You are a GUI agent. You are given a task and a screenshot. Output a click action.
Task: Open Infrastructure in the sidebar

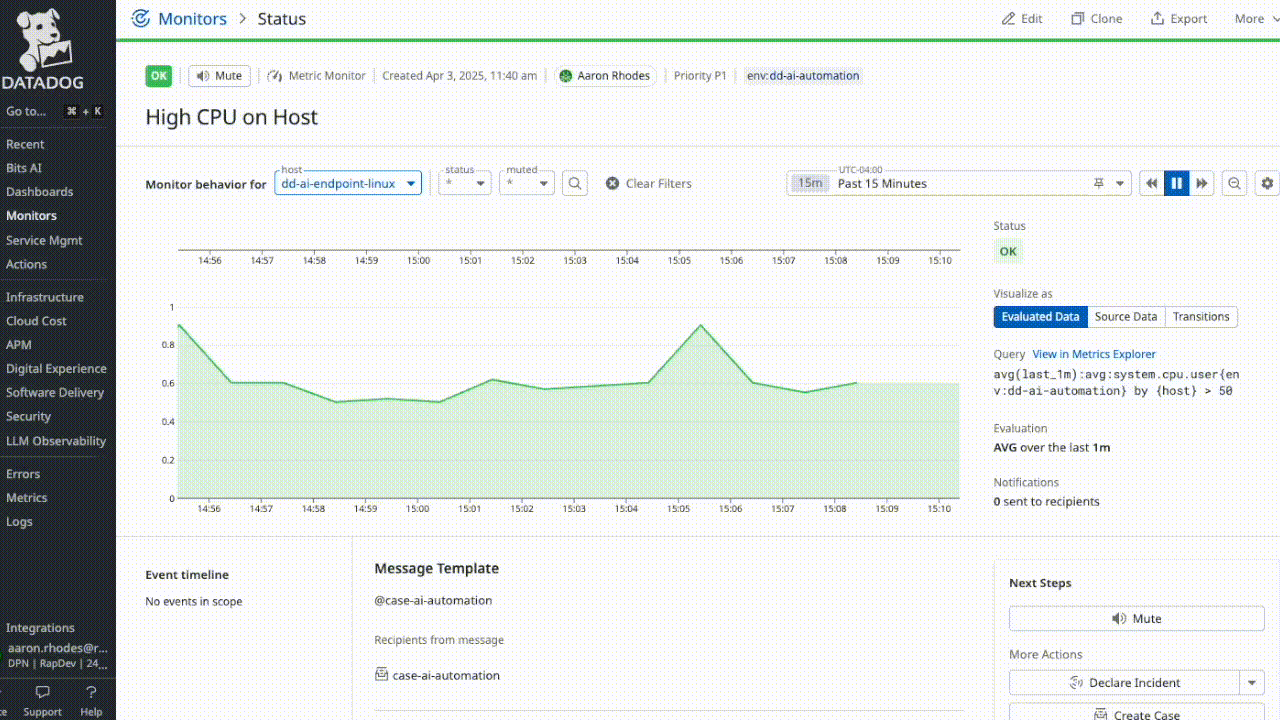[45, 297]
